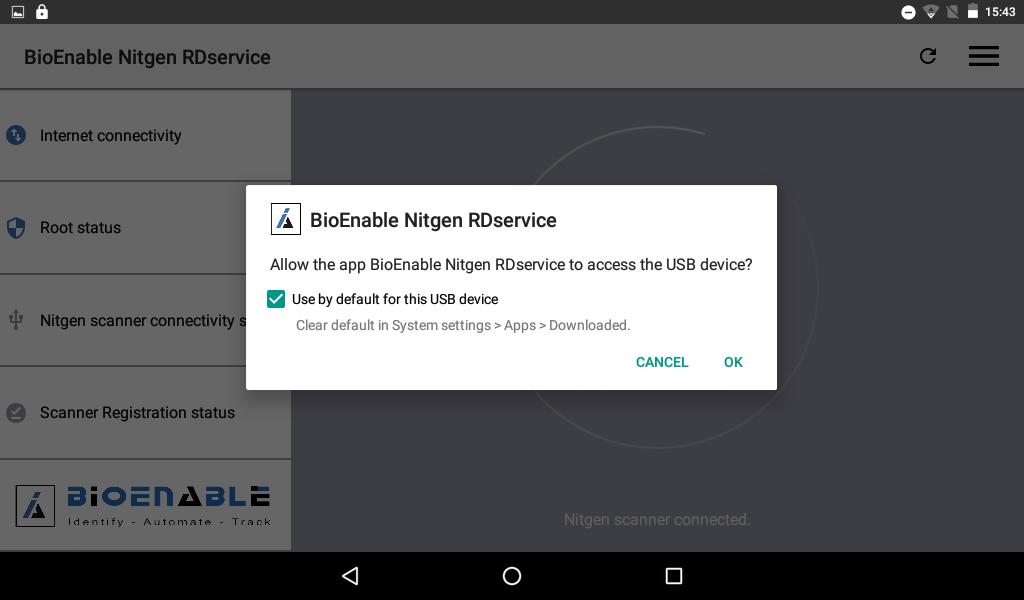Click 'Clear default in System settings' hint text
Image resolution: width=1024 pixels, height=600 pixels.
(x=463, y=325)
